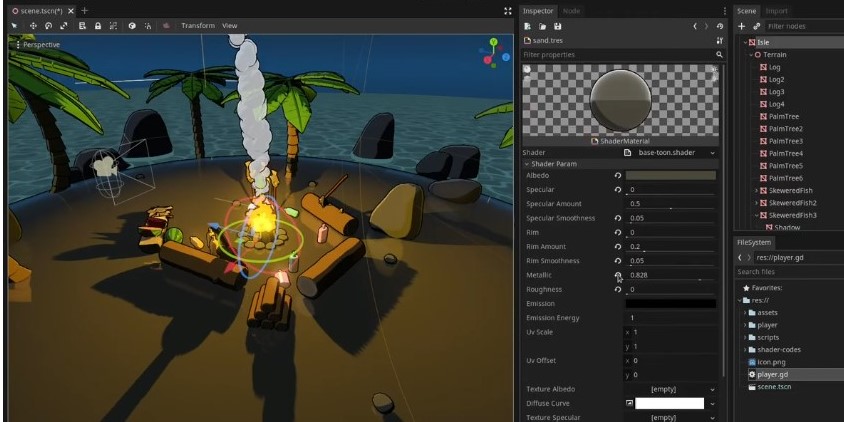Viewport: 844px width, 422px height.
Task: Activate the Scale mode tool
Action: click(64, 26)
